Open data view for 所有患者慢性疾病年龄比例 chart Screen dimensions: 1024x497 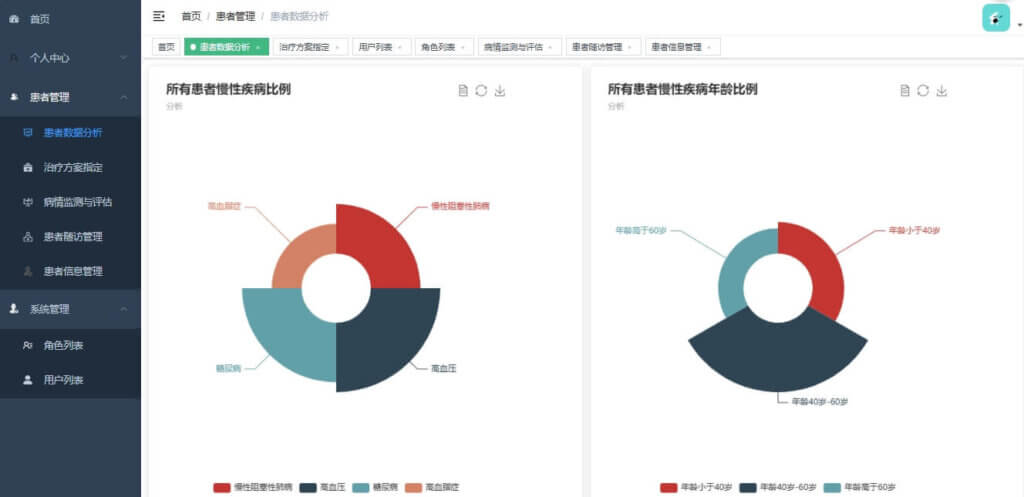tap(904, 91)
